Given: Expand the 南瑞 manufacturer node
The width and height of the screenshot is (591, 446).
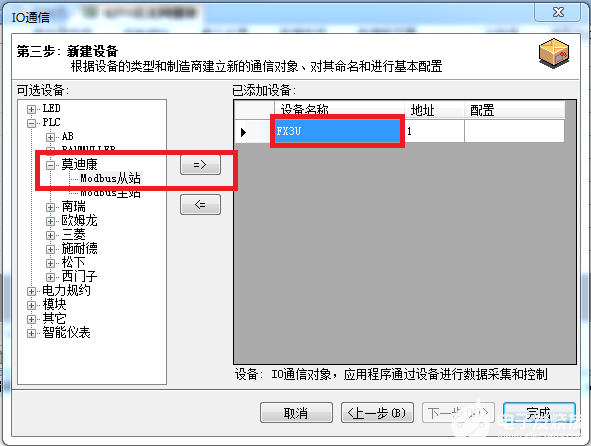Looking at the screenshot, I should pos(50,207).
